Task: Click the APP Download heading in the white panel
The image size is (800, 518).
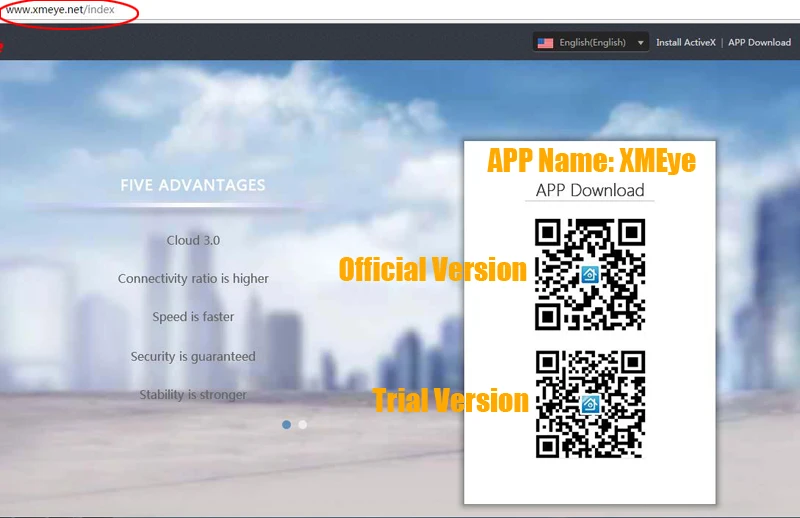Action: tap(590, 190)
